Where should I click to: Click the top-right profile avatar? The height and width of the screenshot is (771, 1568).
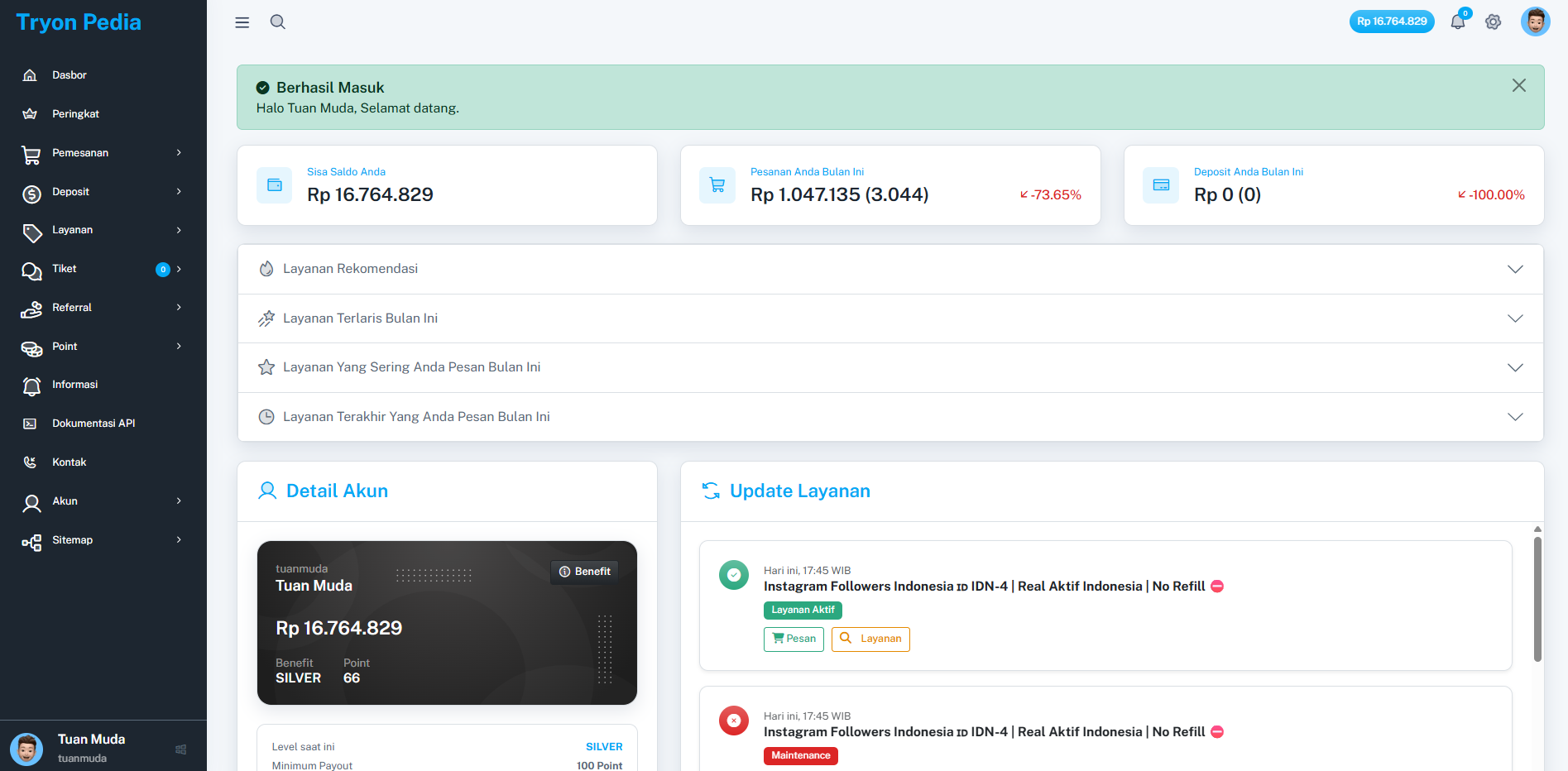click(1536, 22)
